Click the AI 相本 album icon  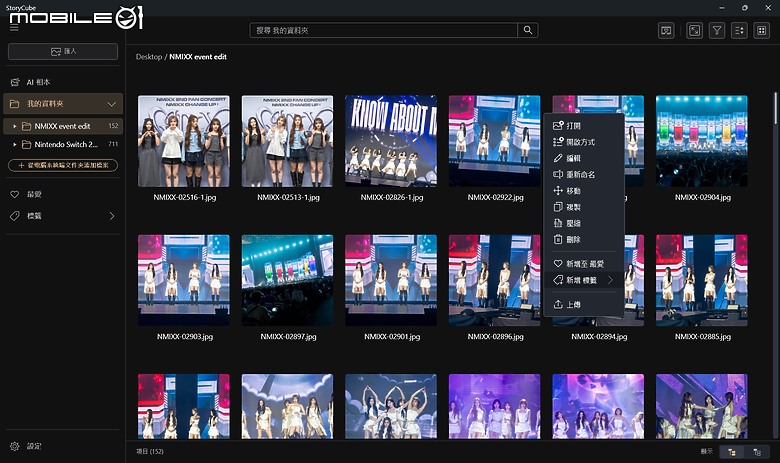click(x=15, y=82)
